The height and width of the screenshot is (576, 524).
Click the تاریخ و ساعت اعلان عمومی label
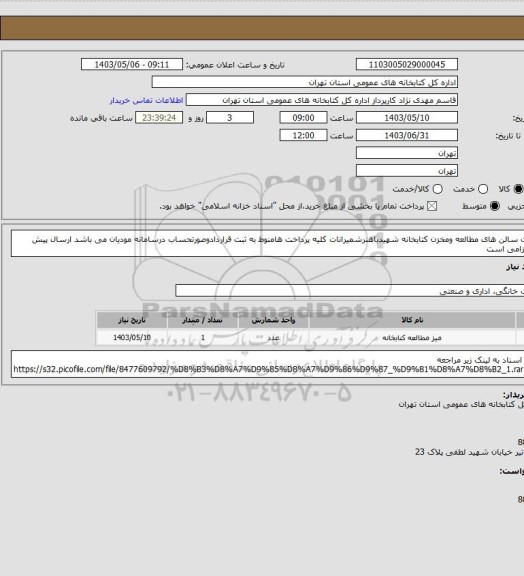[x=235, y=65]
